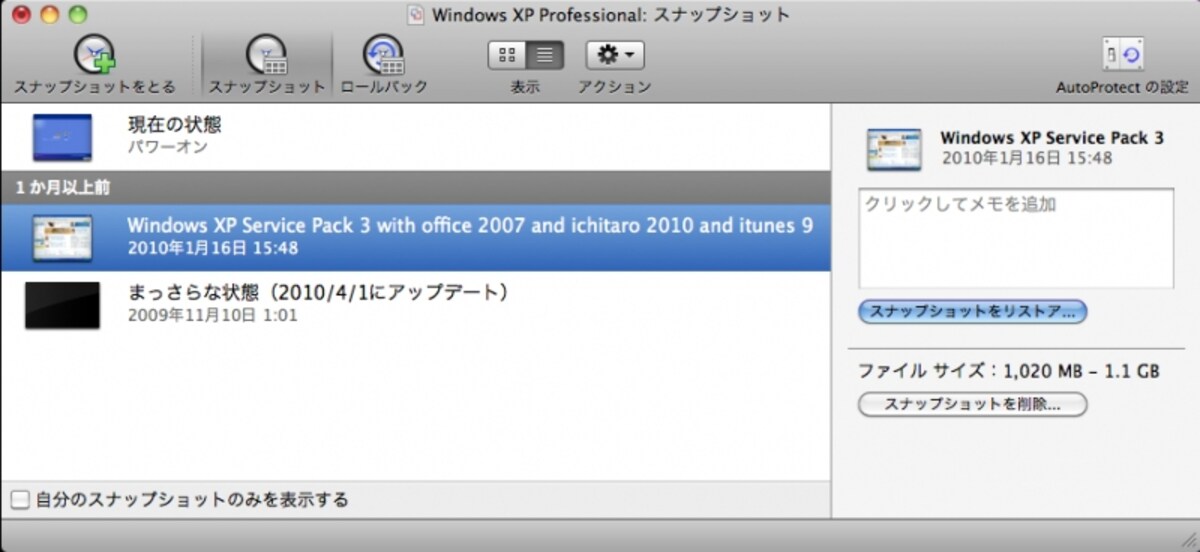Click スナップショットをリストア... button
Viewport: 1200px width, 552px height.
click(x=972, y=312)
